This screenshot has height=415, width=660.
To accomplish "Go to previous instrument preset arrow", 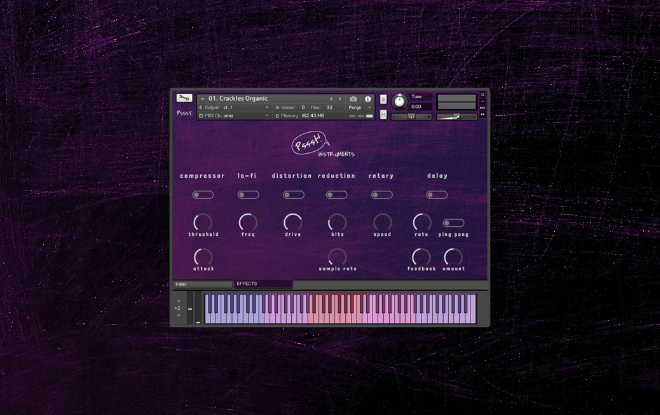I will [331, 99].
